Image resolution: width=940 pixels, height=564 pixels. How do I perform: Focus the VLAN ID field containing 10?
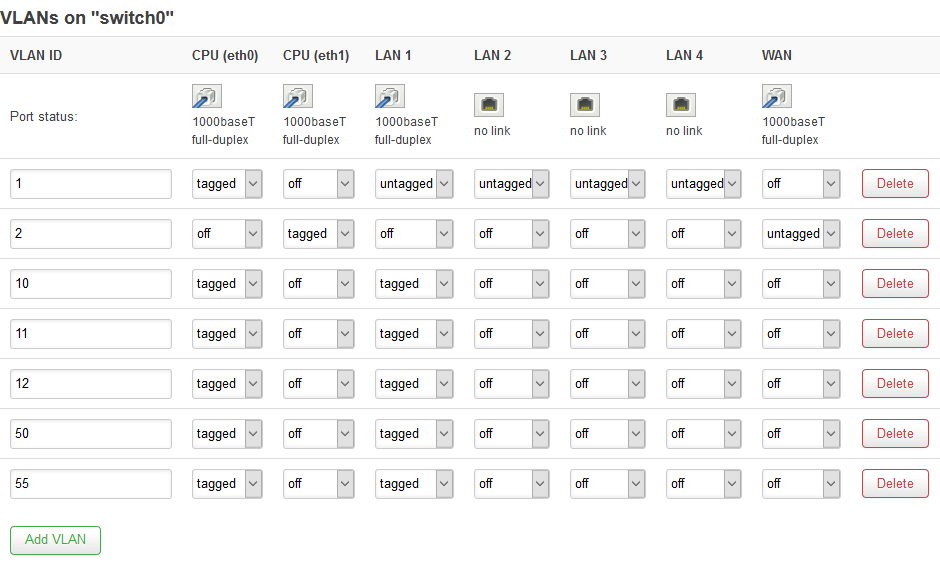tap(91, 284)
